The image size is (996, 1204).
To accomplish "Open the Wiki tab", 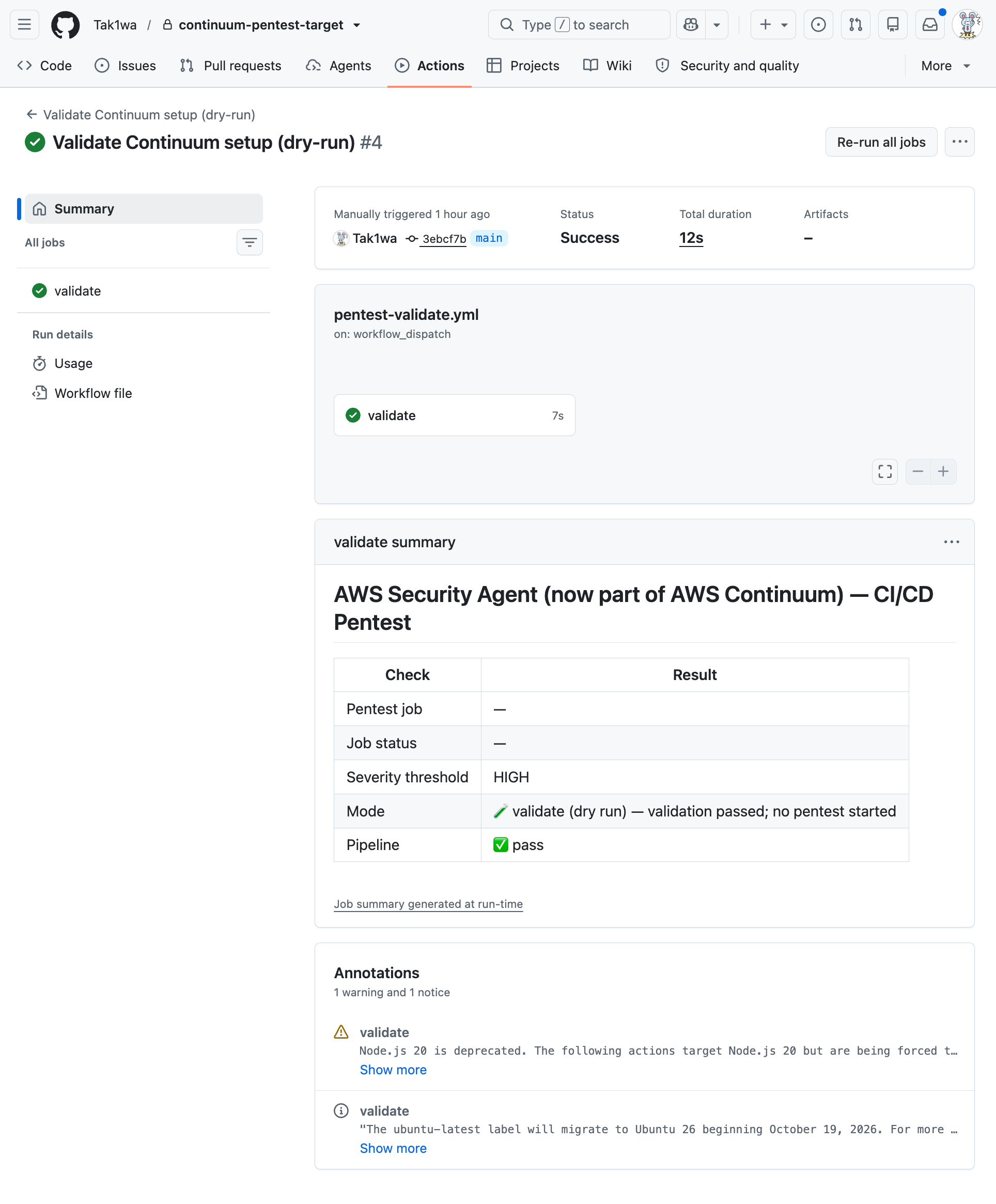I will click(x=608, y=66).
